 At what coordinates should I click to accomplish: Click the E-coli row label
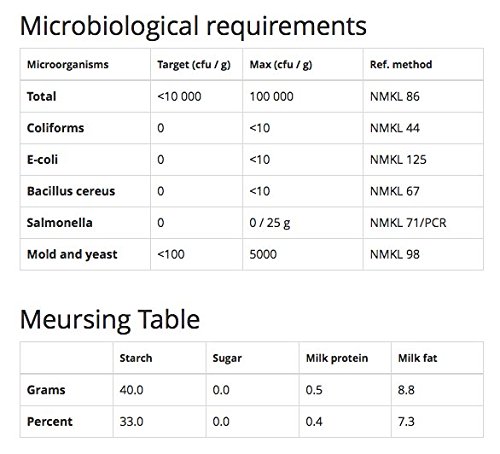point(42,159)
